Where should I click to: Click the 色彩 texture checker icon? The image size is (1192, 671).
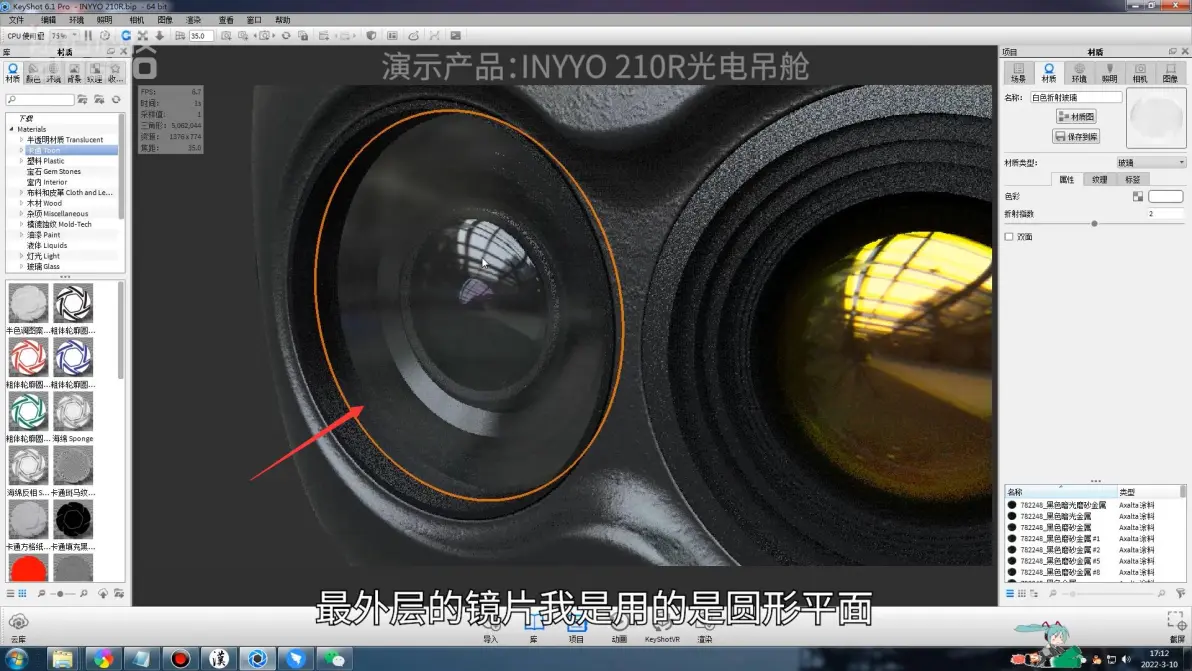tap(1137, 196)
